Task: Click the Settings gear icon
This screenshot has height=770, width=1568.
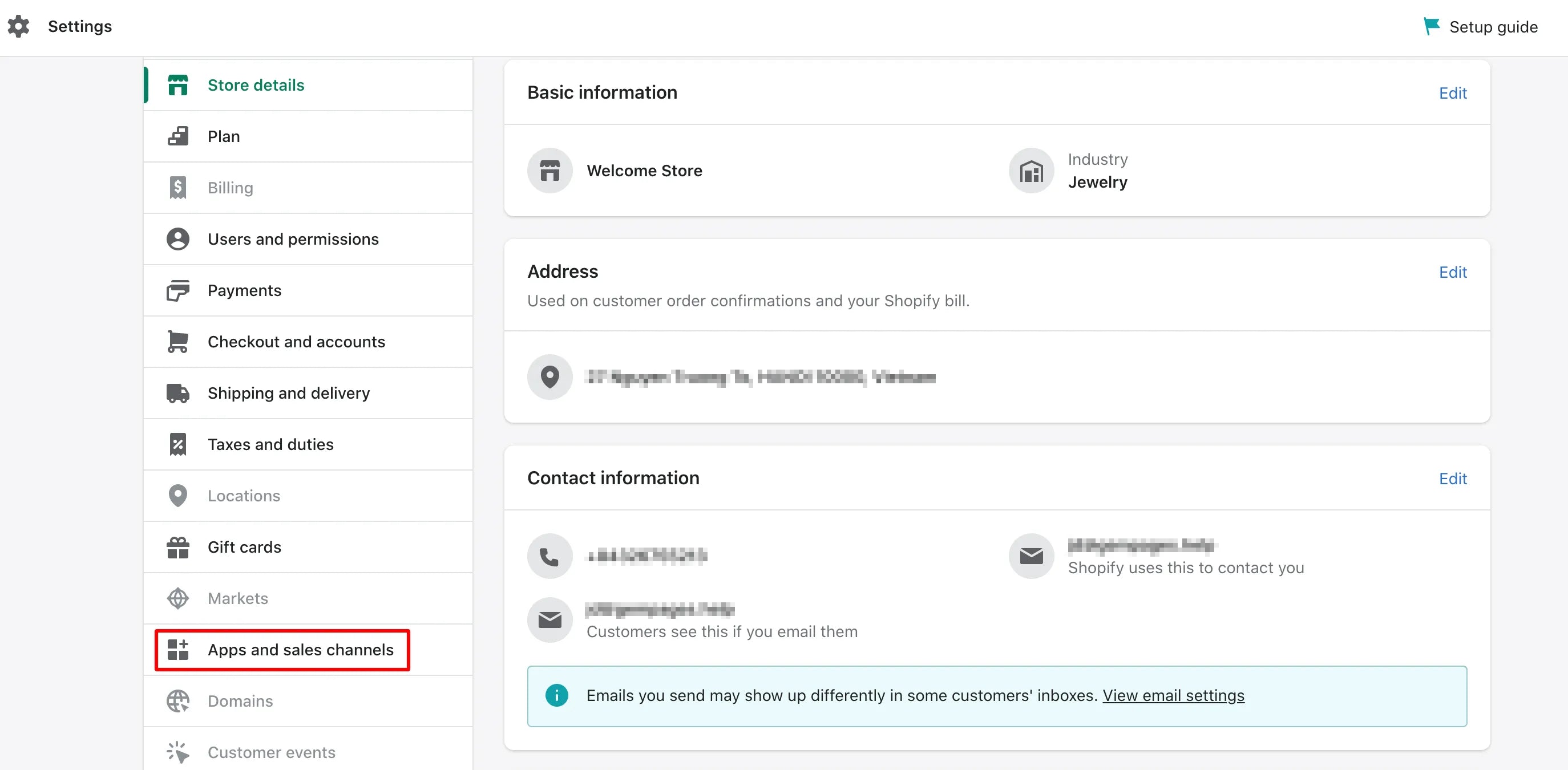Action: pyautogui.click(x=18, y=26)
